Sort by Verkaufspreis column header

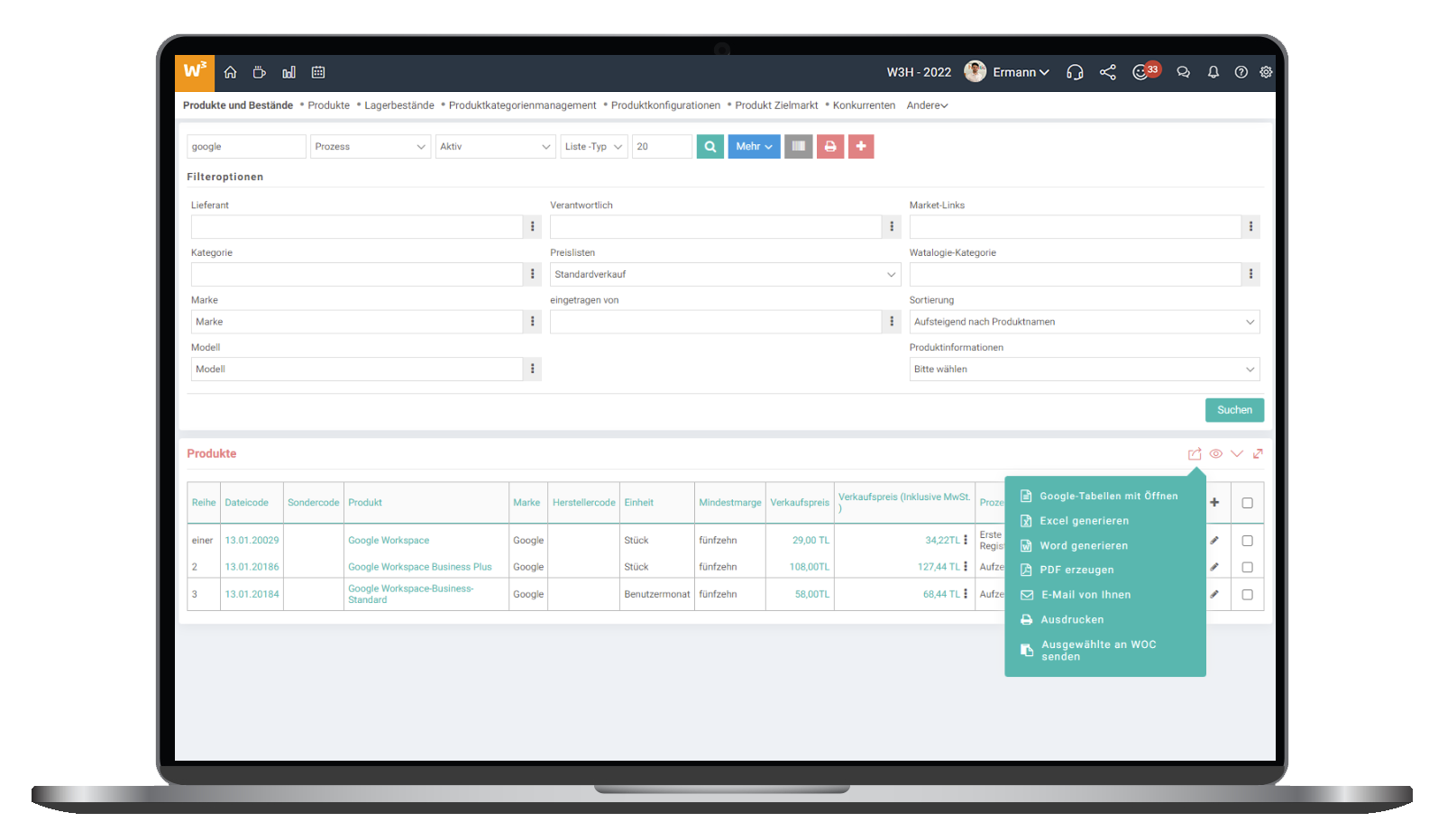[x=800, y=503]
